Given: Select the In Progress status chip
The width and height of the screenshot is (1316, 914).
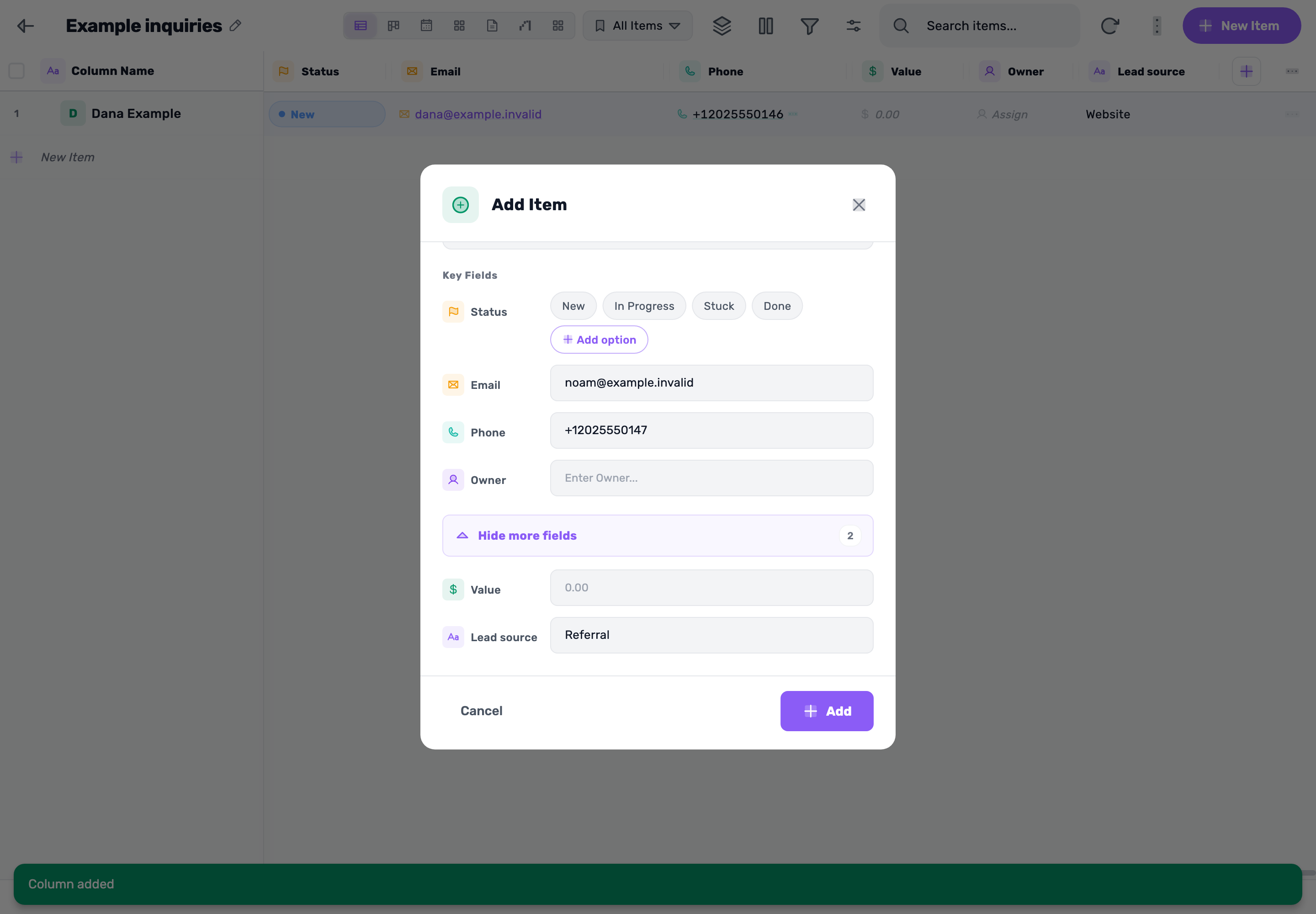Looking at the screenshot, I should 644,306.
